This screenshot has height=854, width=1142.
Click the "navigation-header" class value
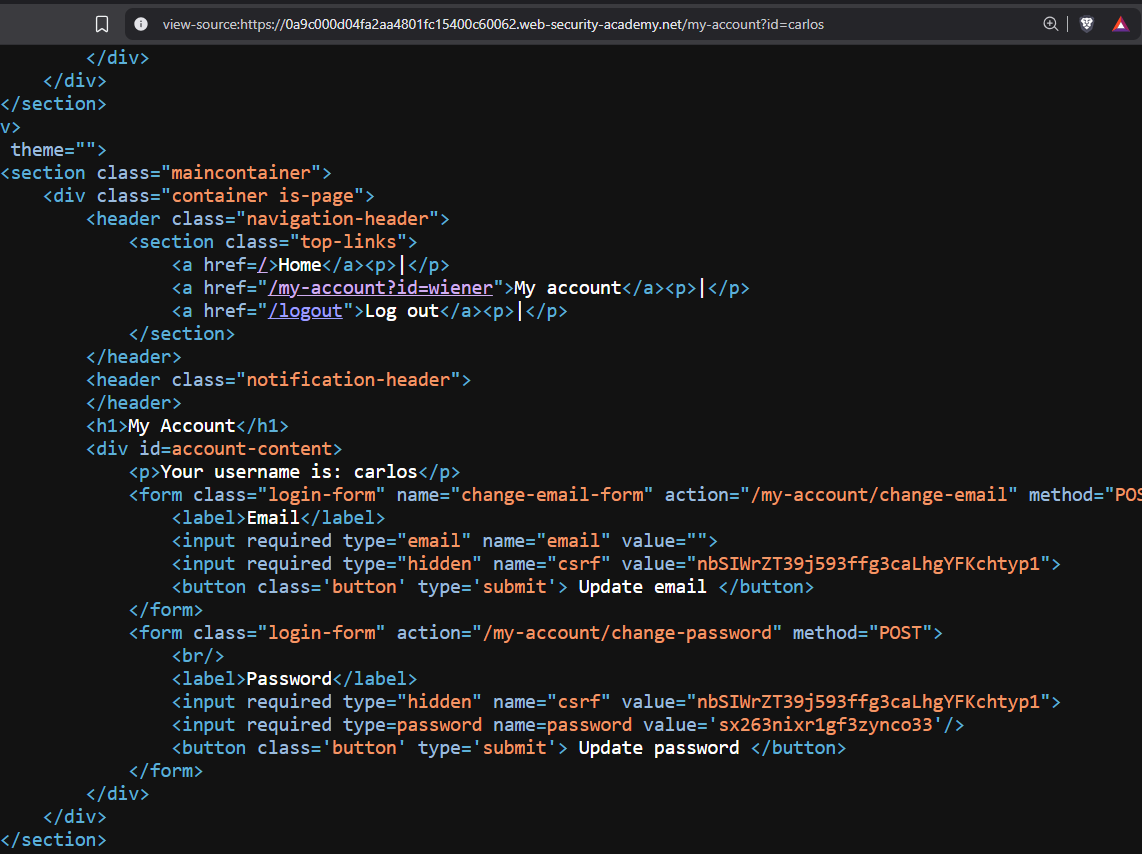click(338, 219)
